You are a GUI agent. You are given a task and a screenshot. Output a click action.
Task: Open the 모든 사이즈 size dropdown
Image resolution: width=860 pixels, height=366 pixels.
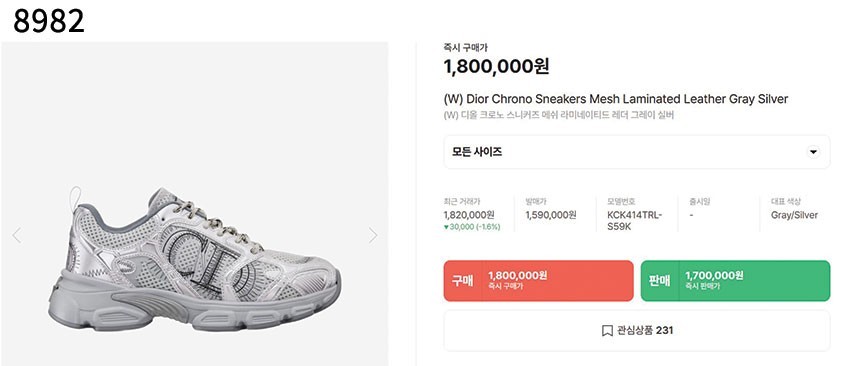(637, 152)
